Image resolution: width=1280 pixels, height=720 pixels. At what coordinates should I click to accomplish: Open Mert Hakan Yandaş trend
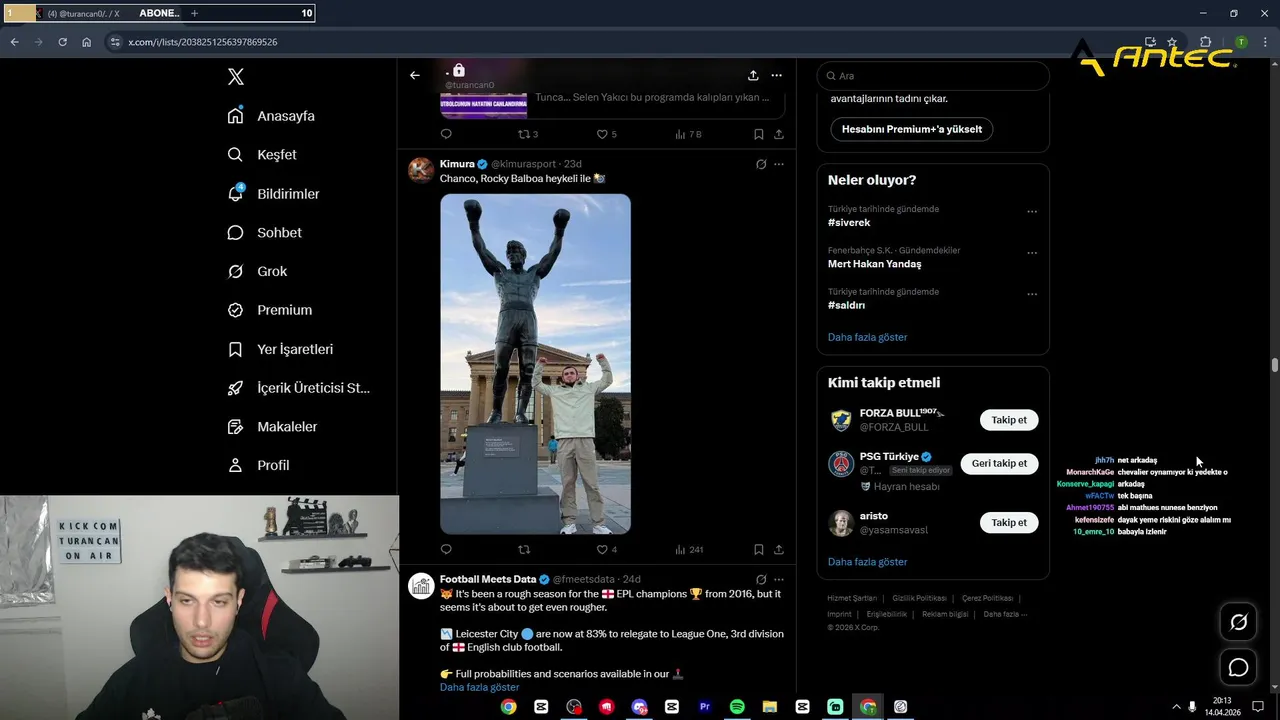point(874,264)
